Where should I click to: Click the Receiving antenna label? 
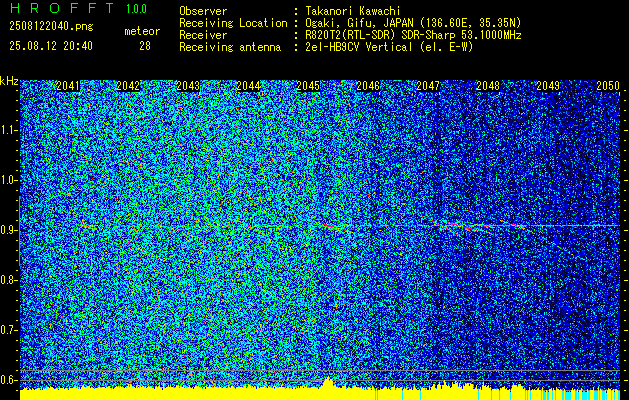(230, 47)
